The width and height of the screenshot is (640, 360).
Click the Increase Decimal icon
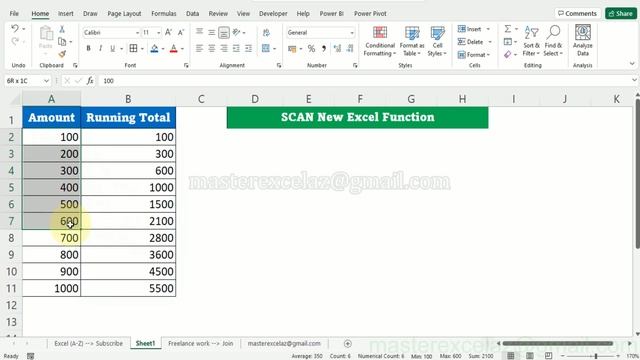click(x=337, y=49)
